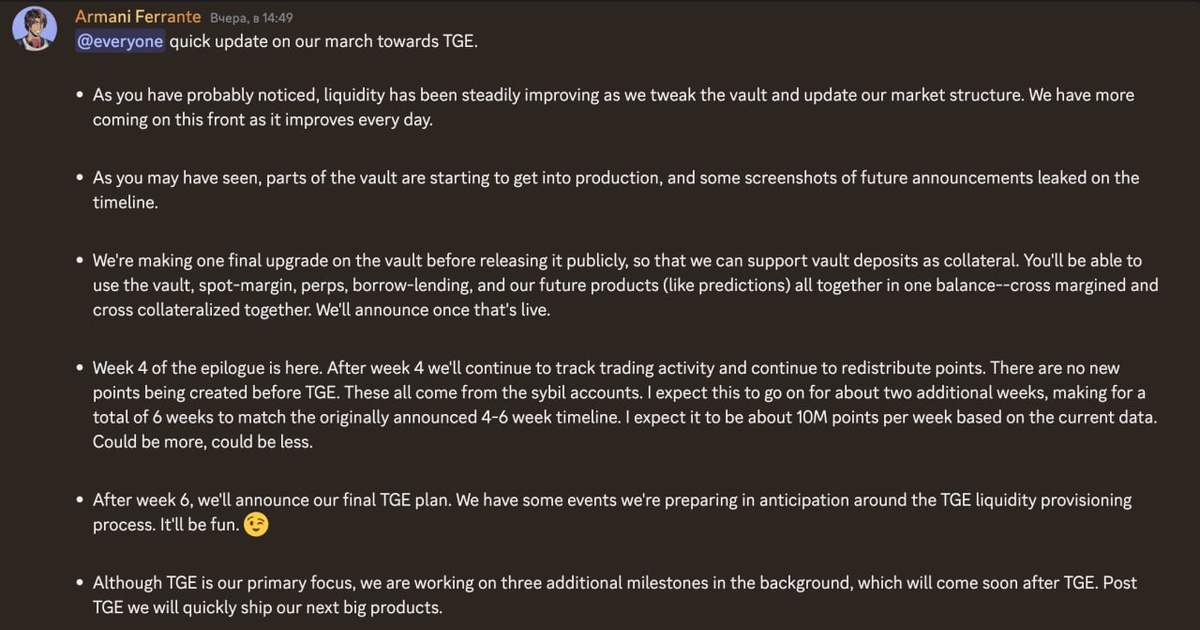Image resolution: width=1200 pixels, height=630 pixels.
Task: Open Armani Ferrante's profile avatar
Action: tap(34, 28)
